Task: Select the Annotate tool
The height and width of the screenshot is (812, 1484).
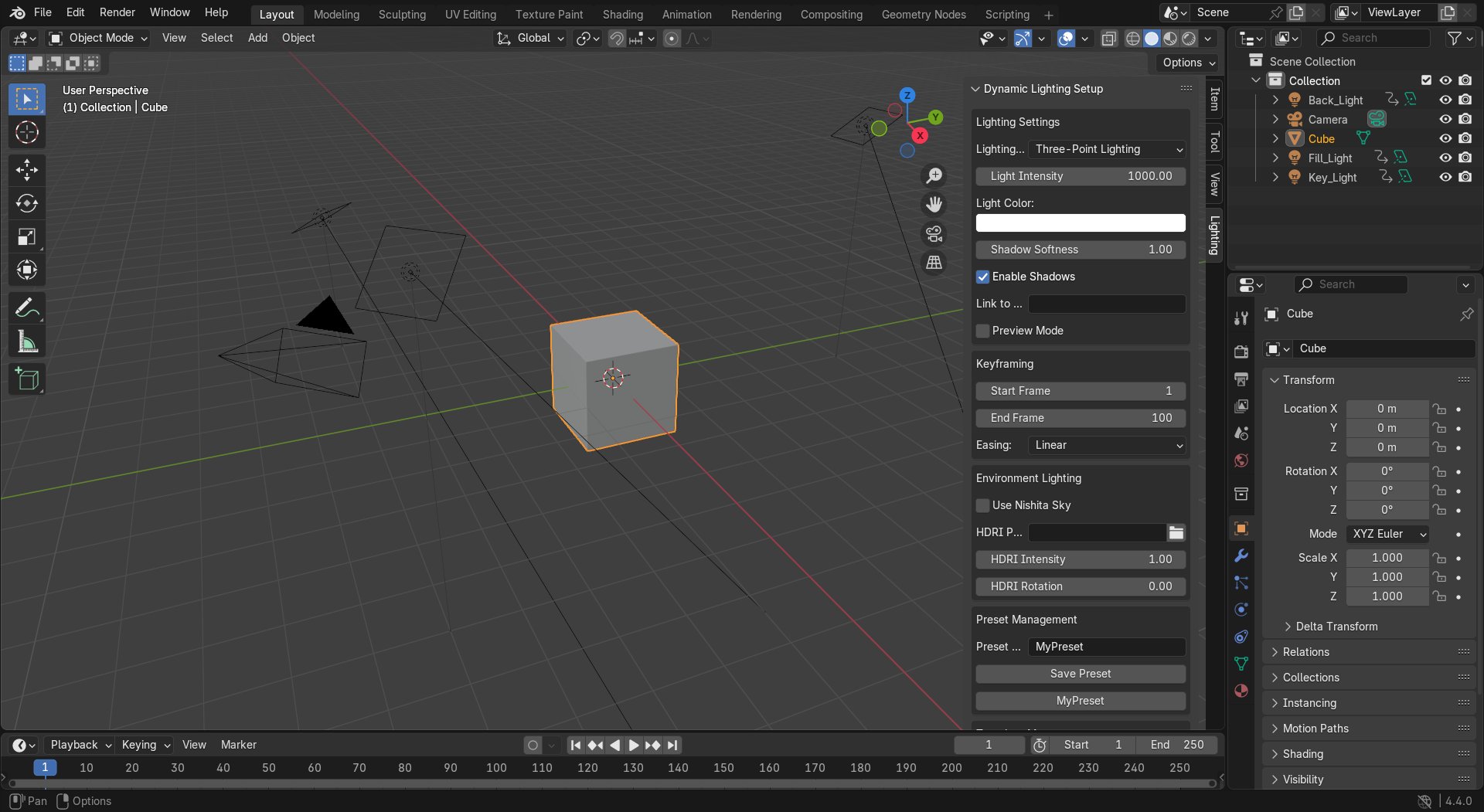Action: 27,308
